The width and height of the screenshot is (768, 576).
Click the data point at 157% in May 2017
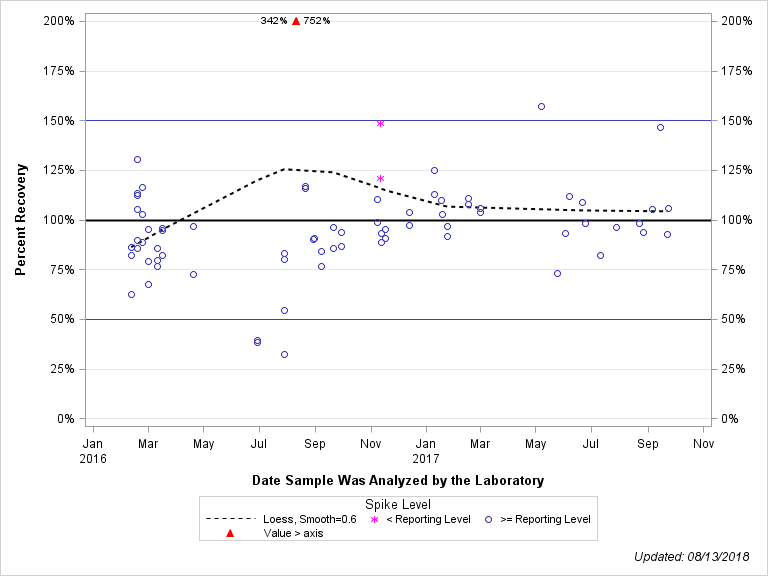pos(541,107)
